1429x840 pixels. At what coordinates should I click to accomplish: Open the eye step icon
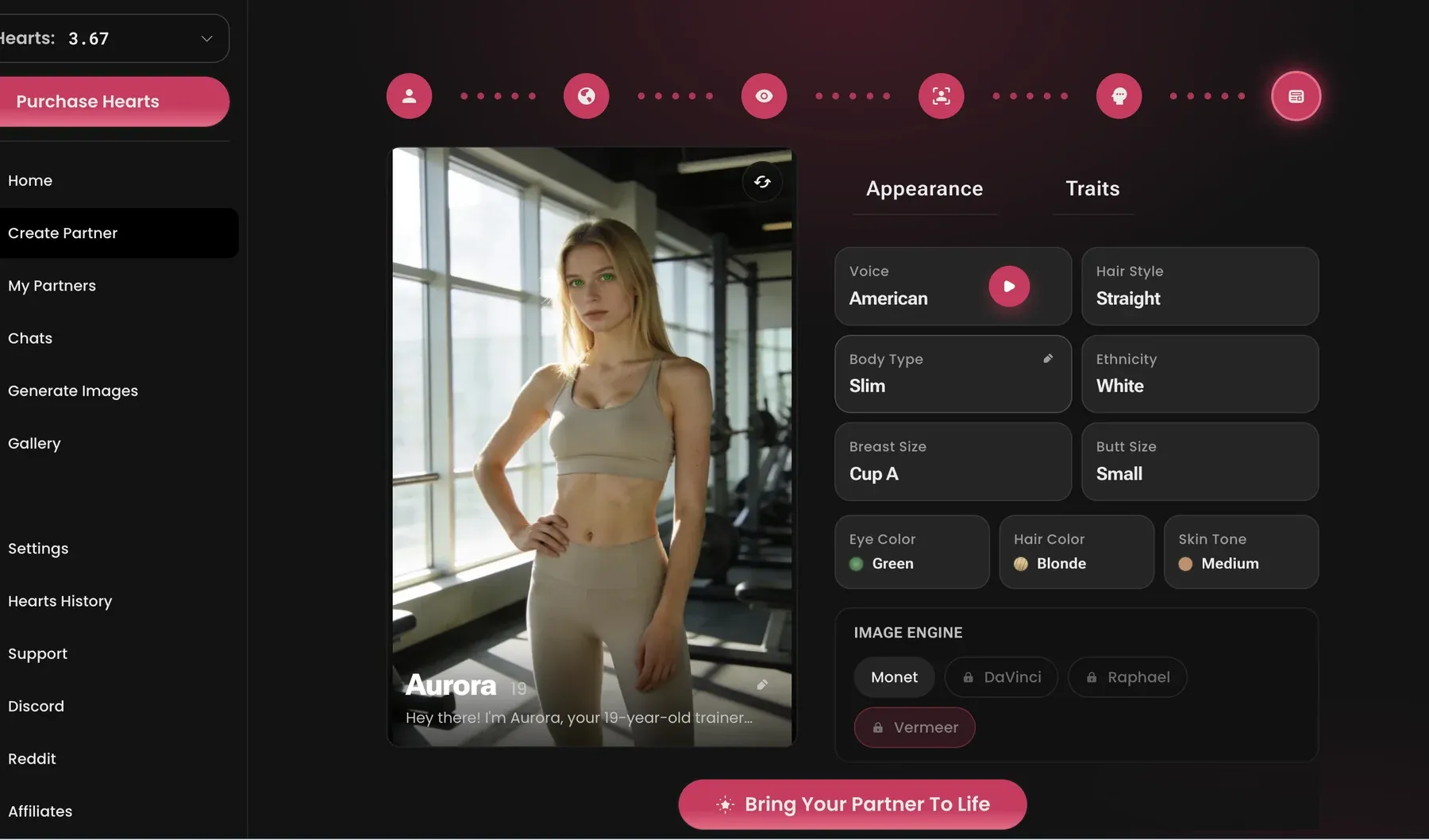click(764, 96)
